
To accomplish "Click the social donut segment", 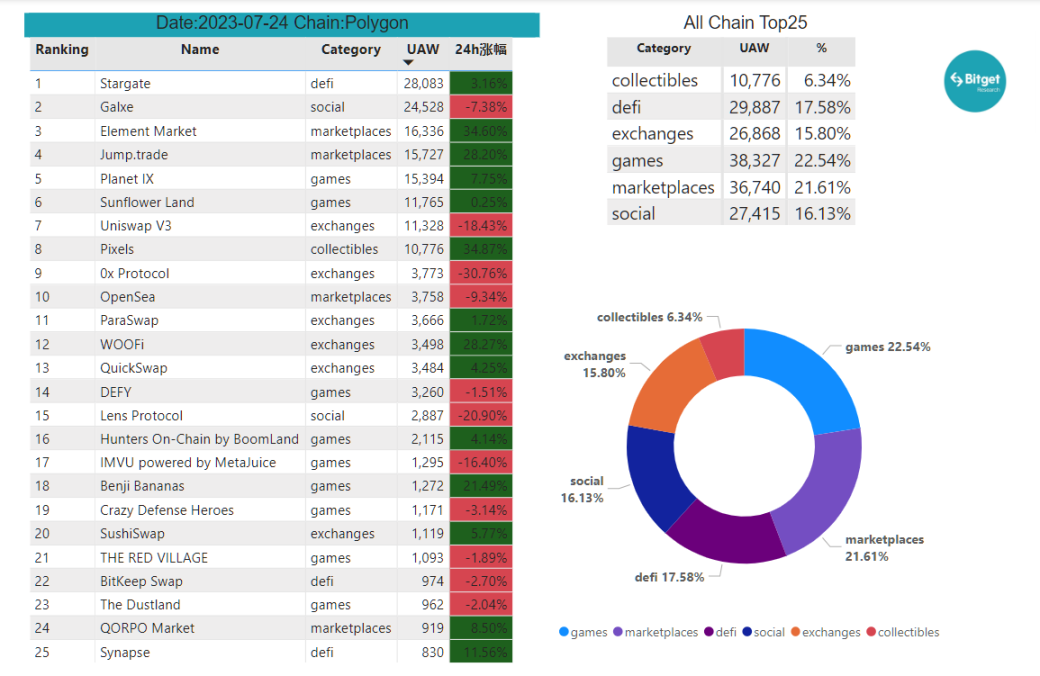I will [654, 474].
